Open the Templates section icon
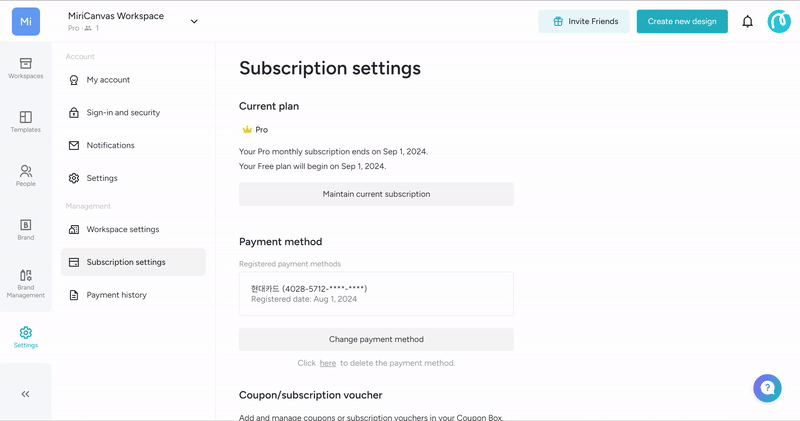The height and width of the screenshot is (421, 800). pos(25,122)
